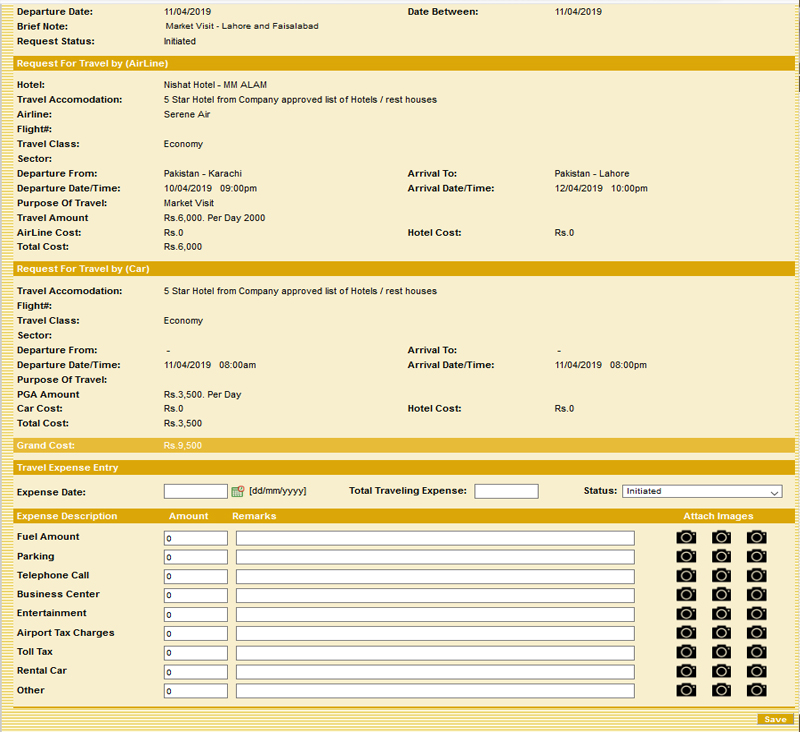Click the Fuel Amount value box
Screen dimensions: 800x732
click(x=195, y=538)
